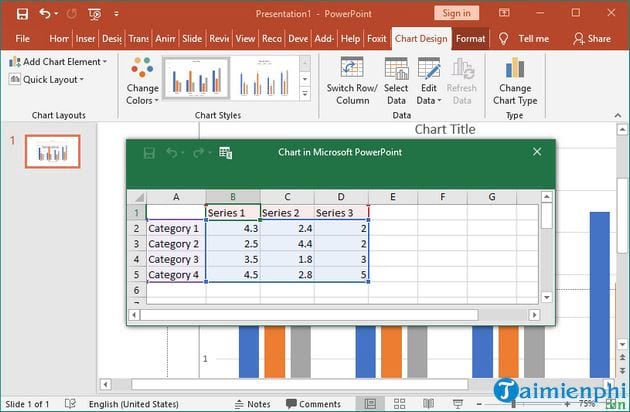Select the Series 3 header cell

point(341,213)
